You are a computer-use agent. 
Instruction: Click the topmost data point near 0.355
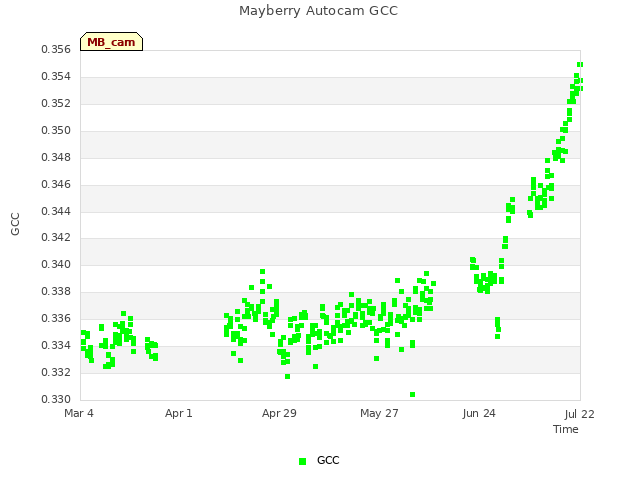(580, 64)
